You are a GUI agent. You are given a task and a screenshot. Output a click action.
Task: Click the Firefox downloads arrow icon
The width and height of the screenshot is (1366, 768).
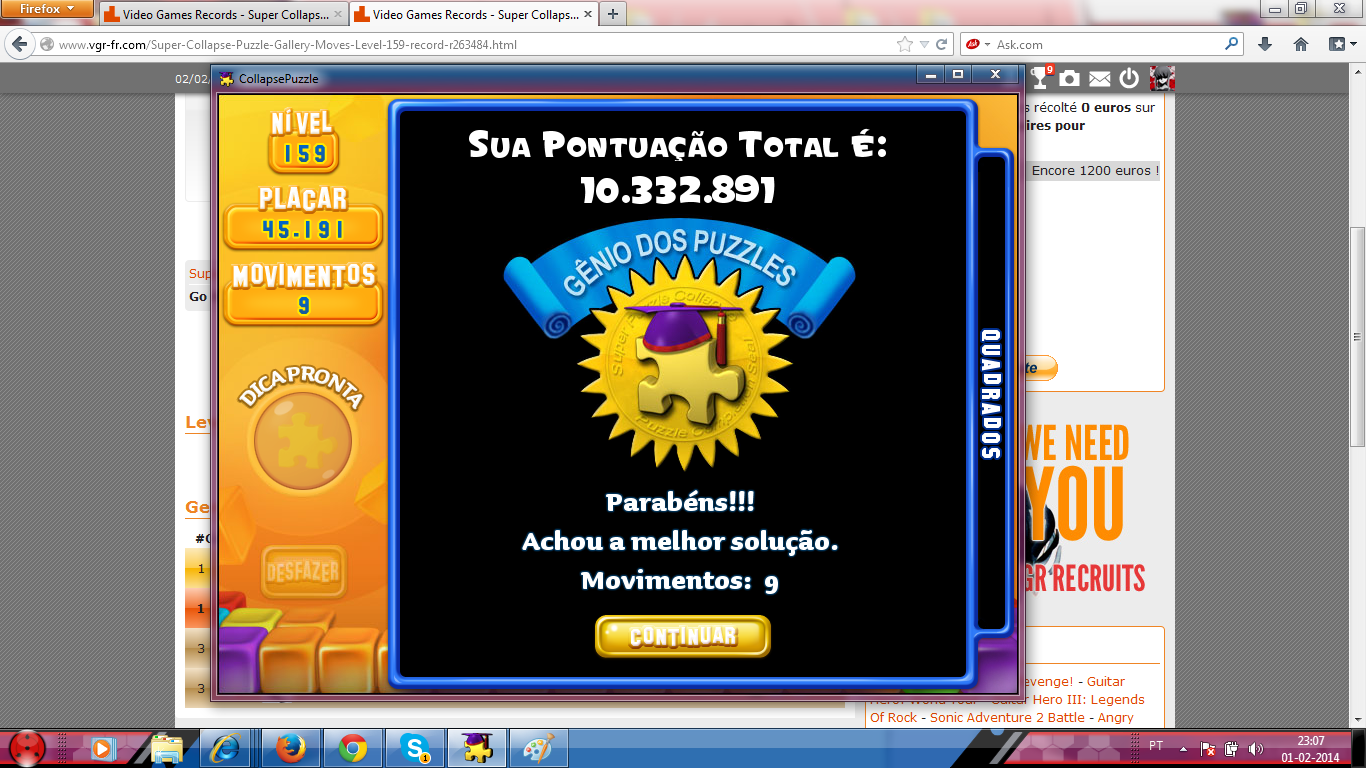coord(1265,44)
